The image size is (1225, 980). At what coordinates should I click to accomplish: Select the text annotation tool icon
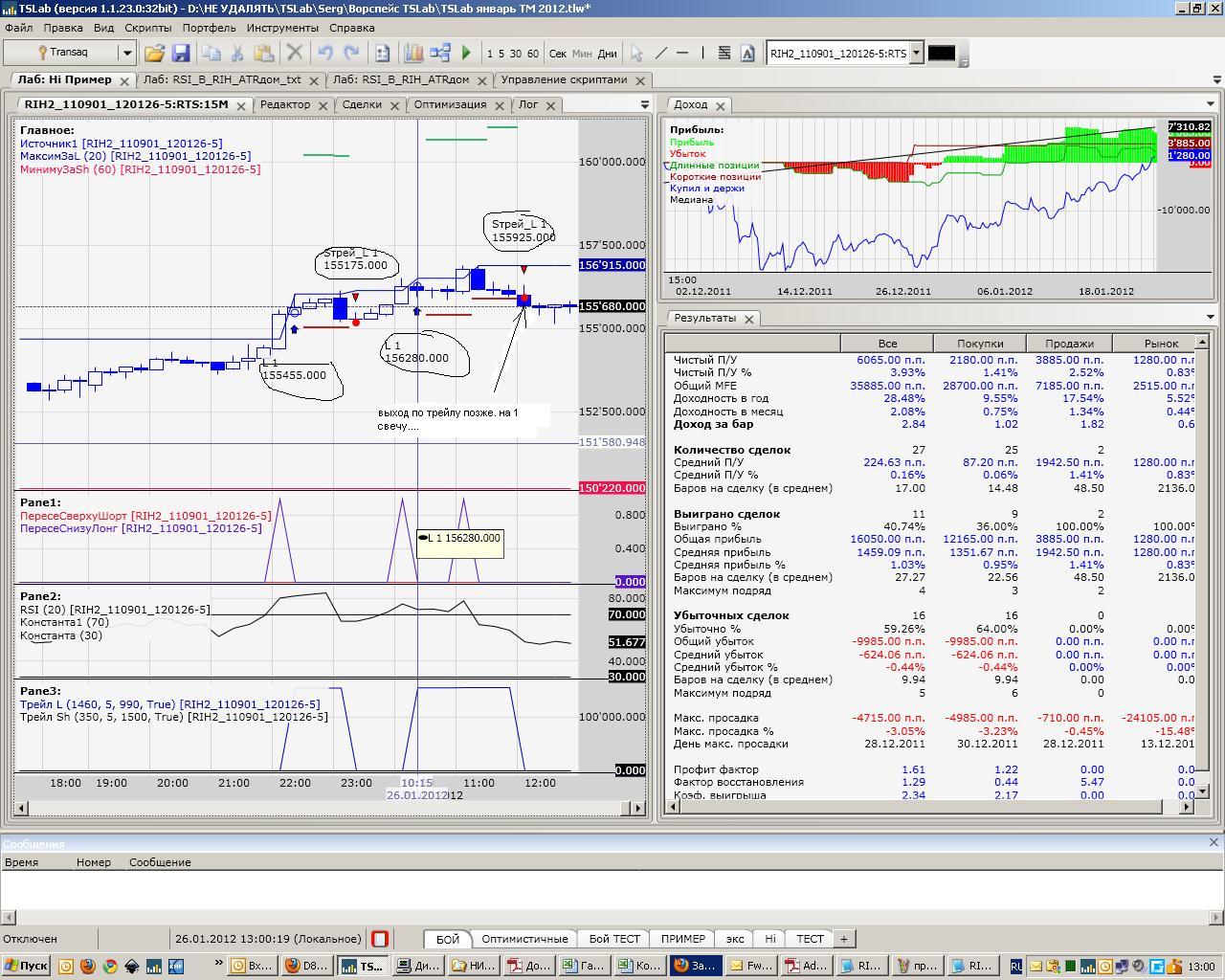point(747,54)
